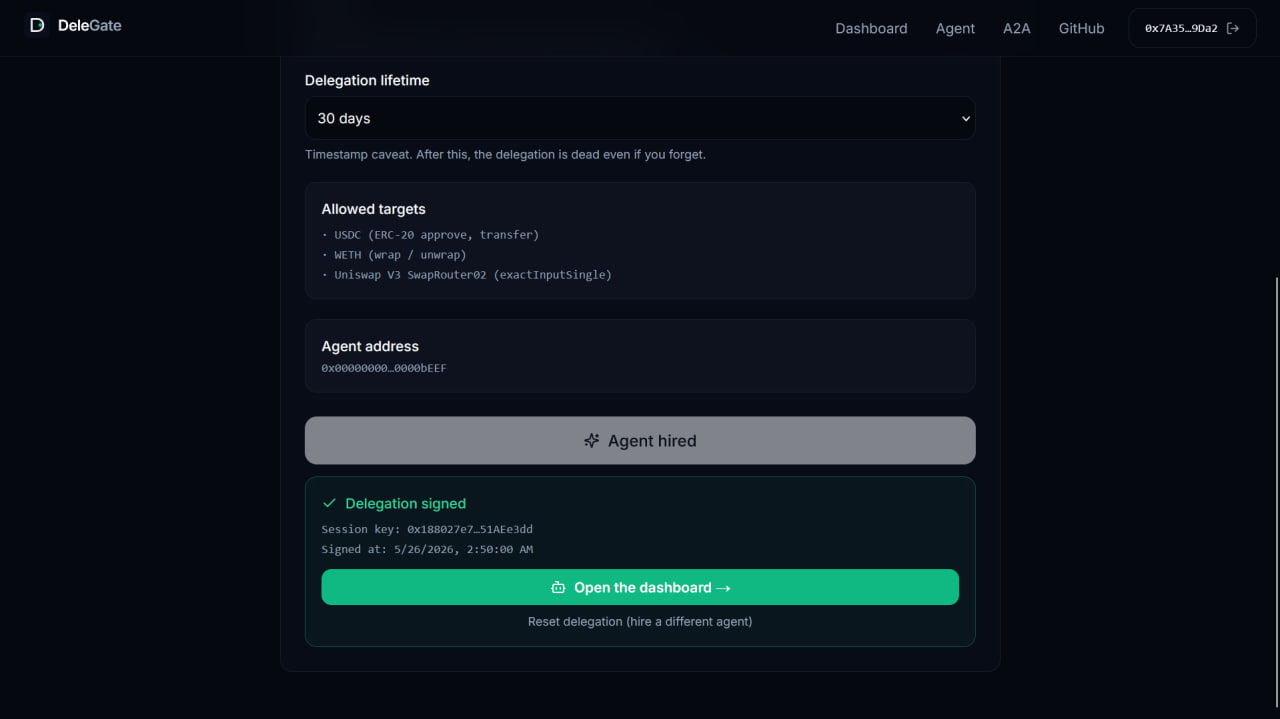Click the chevron arrow of the 30 days selector
The height and width of the screenshot is (719, 1280).
(x=966, y=119)
